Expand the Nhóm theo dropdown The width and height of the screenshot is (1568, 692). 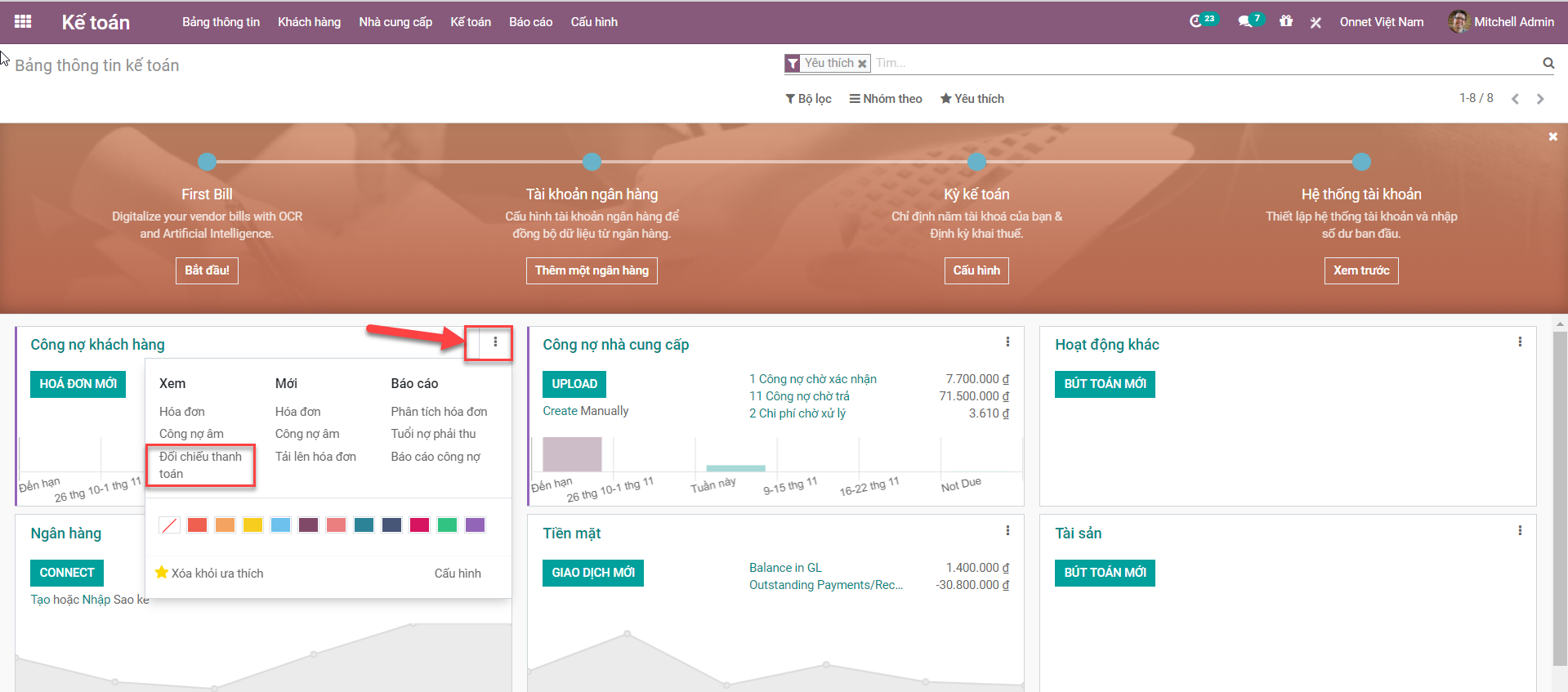(886, 99)
